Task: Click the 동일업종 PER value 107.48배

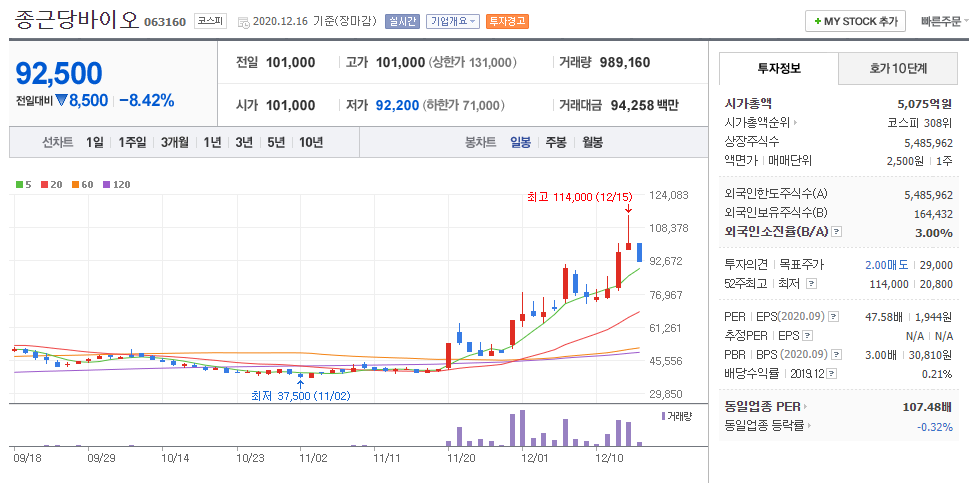Action: pos(928,407)
